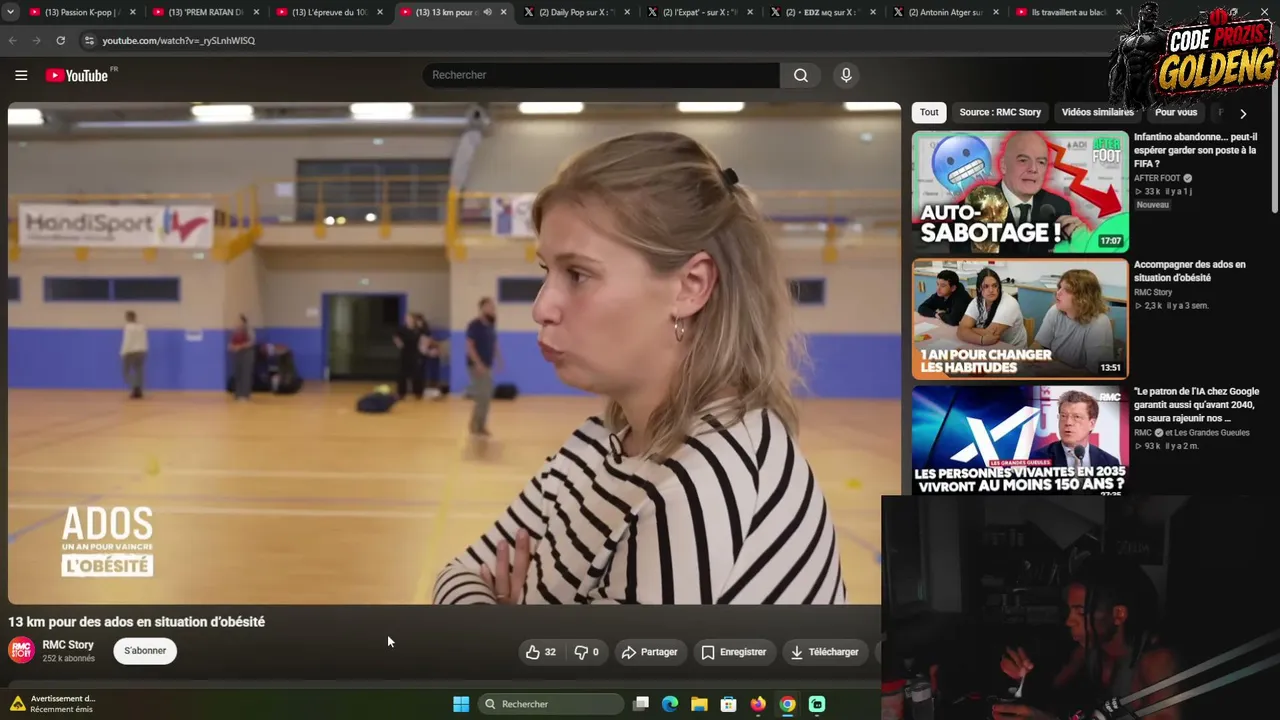This screenshot has width=1280, height=720.
Task: Open the YouTube guide hamburger menu
Action: click(x=21, y=75)
